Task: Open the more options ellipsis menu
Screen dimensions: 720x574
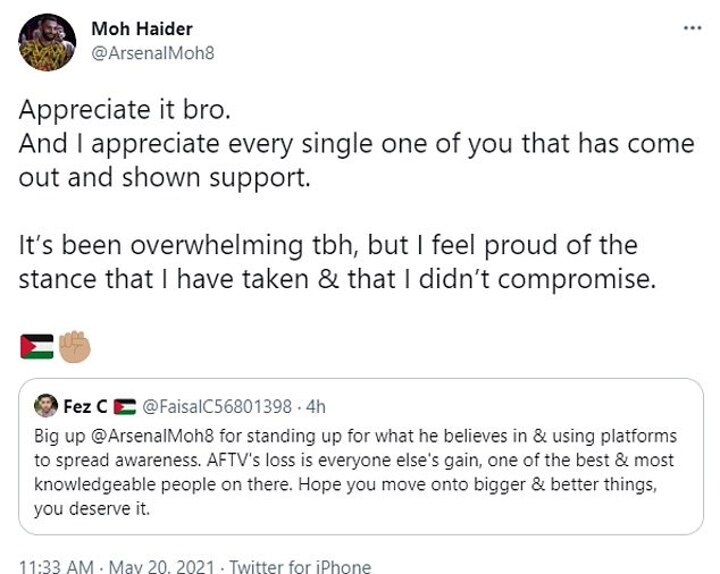Action: [x=692, y=27]
